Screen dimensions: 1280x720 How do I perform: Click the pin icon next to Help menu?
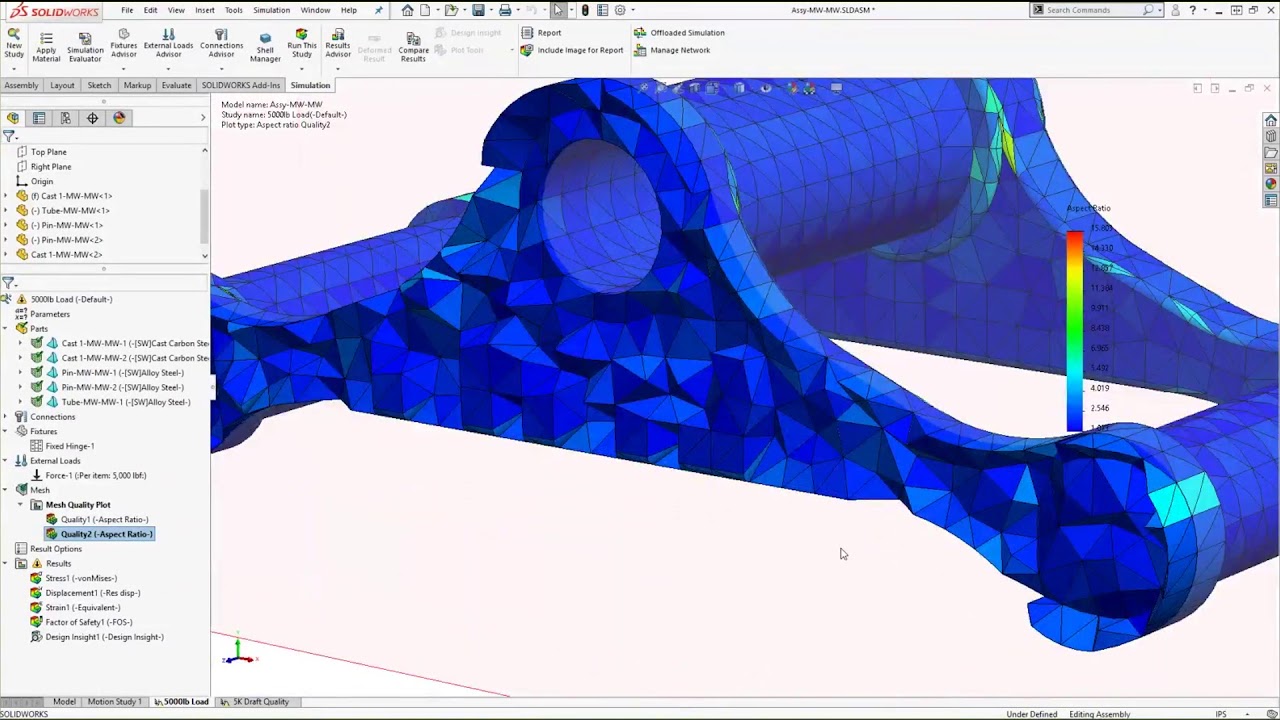(x=378, y=10)
